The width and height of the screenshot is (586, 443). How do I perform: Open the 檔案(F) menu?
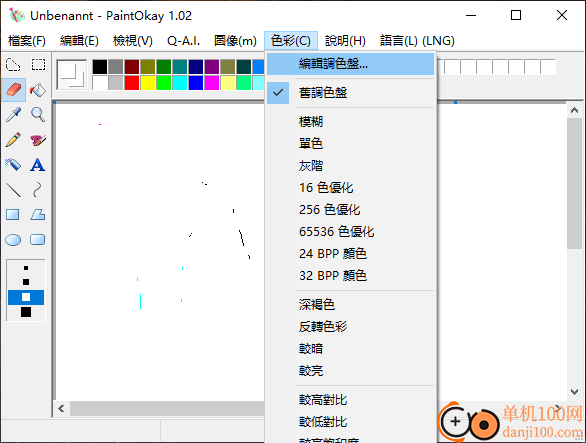pos(27,40)
